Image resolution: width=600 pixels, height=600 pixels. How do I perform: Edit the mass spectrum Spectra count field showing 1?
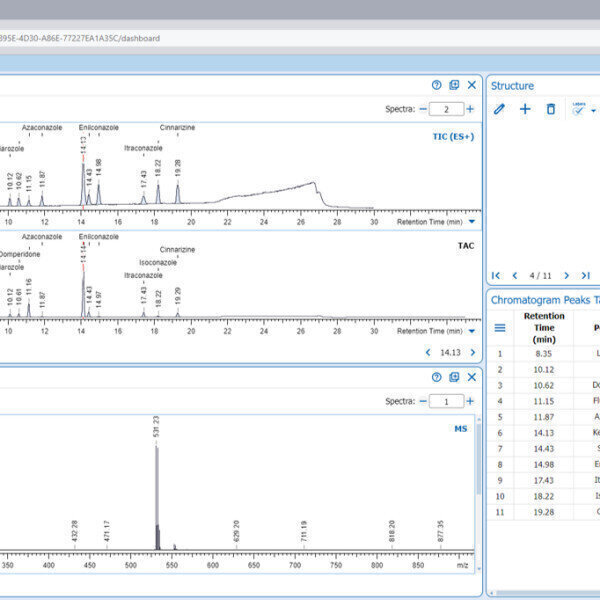[x=446, y=401]
